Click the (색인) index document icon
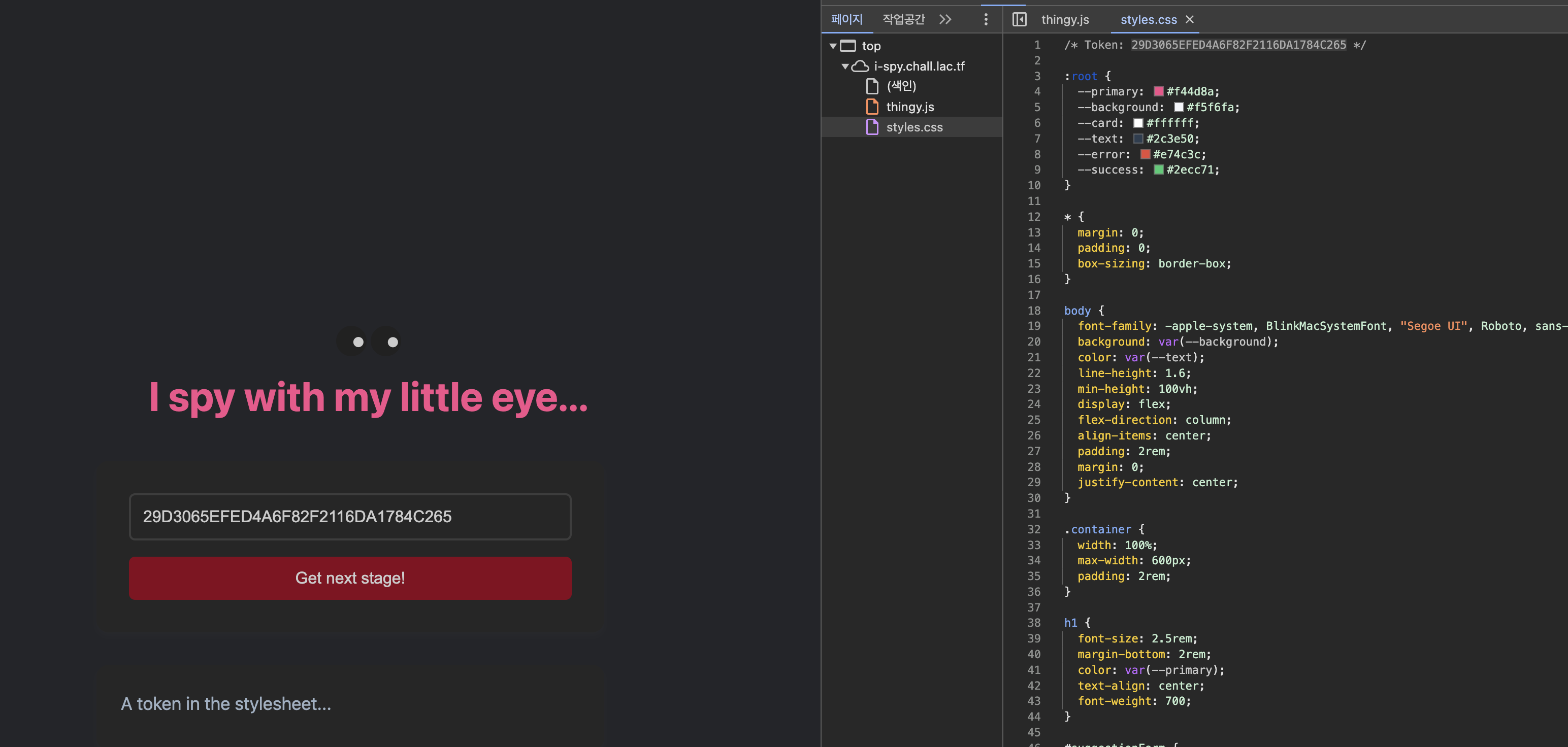1568x747 pixels. (x=872, y=86)
